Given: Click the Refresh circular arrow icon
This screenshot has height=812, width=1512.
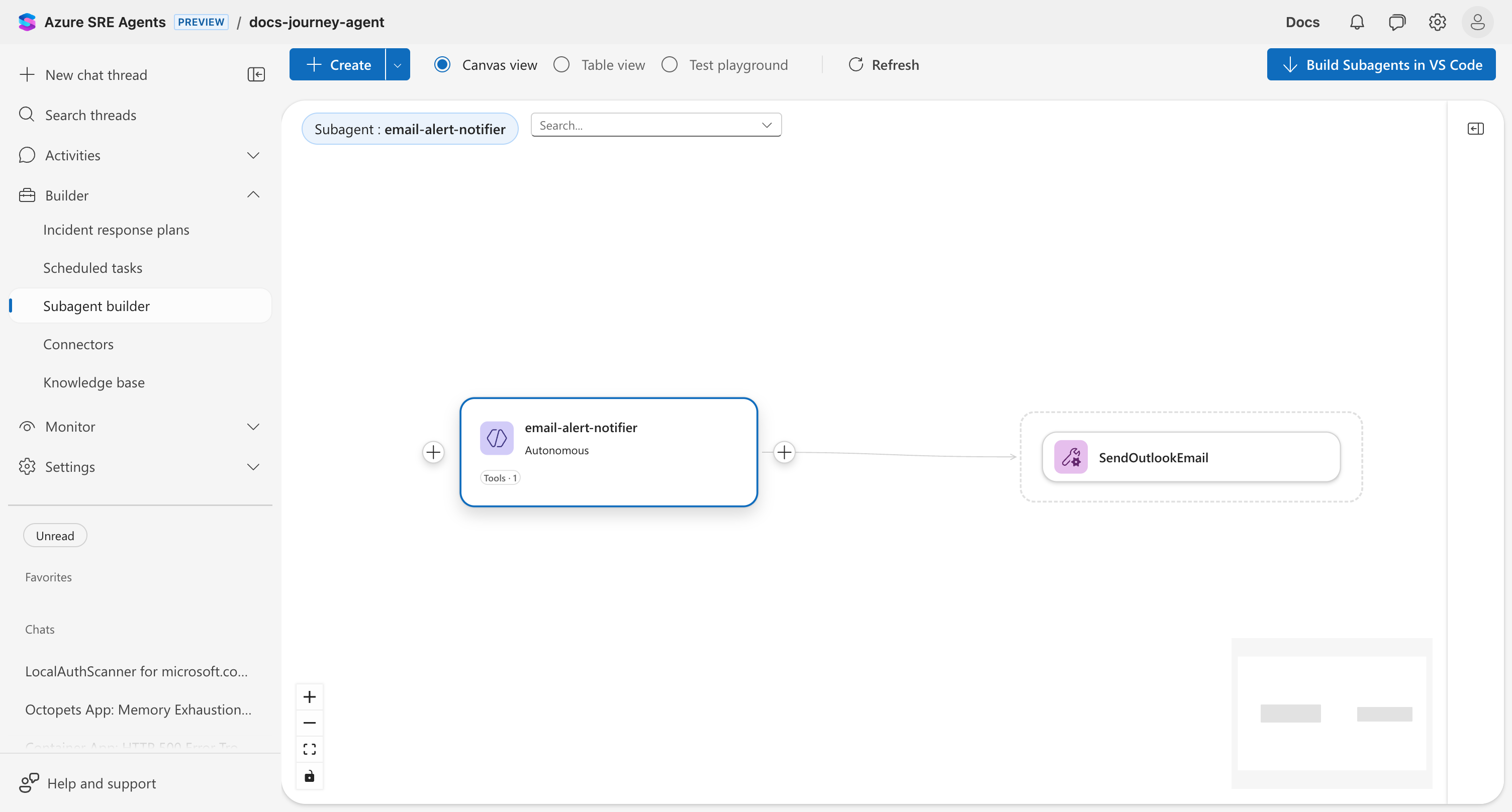Looking at the screenshot, I should click(856, 64).
